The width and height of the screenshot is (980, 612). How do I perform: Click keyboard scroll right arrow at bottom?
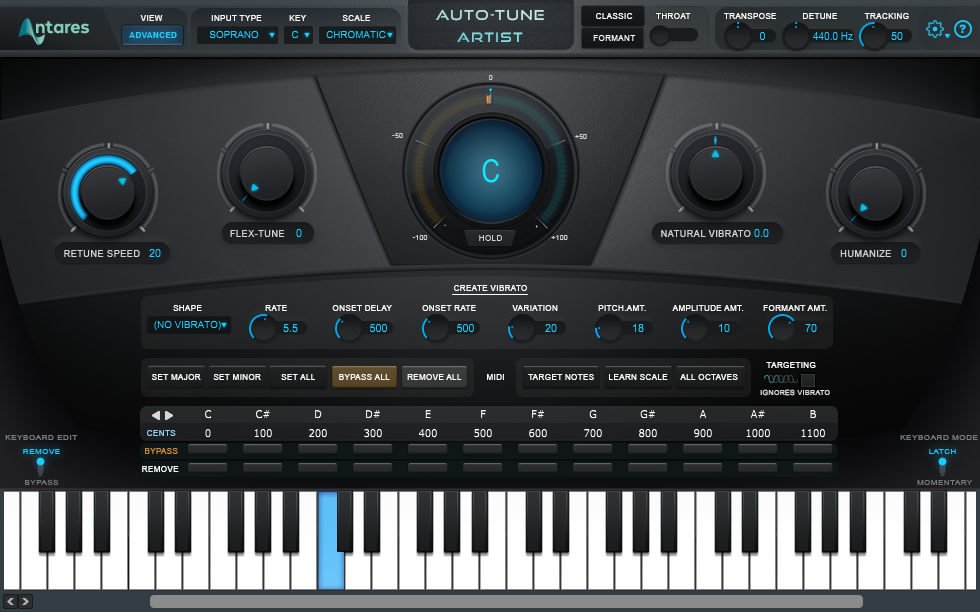(x=25, y=601)
